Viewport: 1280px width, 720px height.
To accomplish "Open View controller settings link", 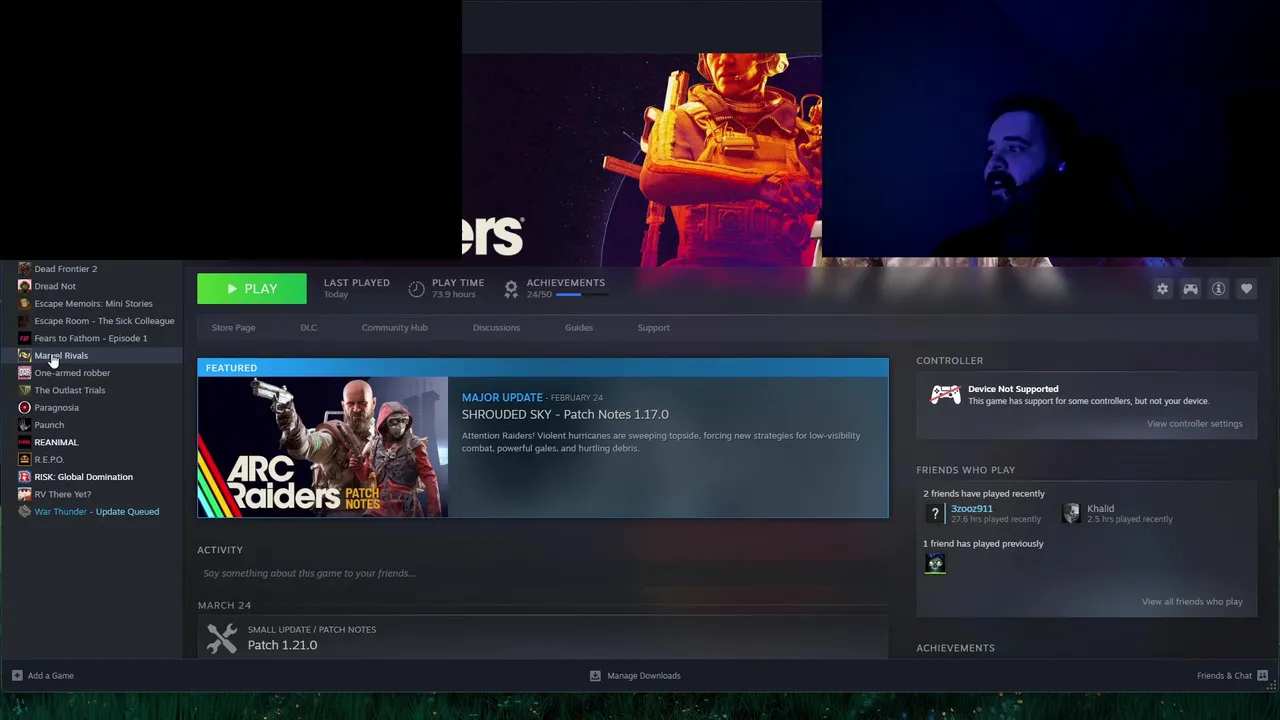I will (1194, 424).
